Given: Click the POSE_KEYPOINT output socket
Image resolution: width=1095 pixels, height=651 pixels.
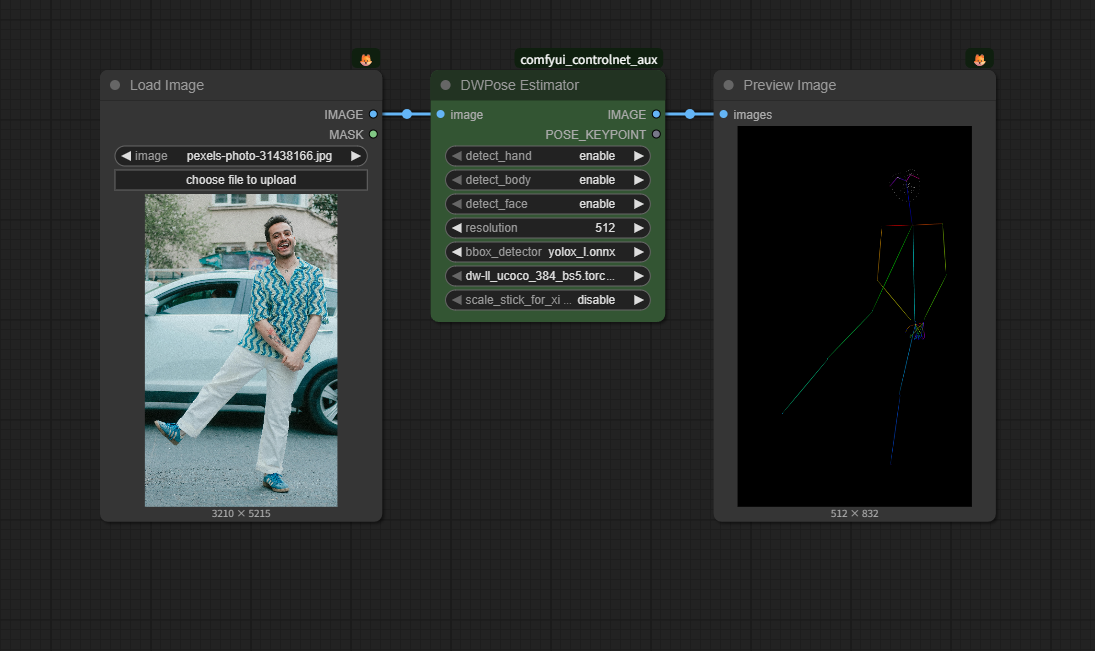Looking at the screenshot, I should click(x=656, y=134).
